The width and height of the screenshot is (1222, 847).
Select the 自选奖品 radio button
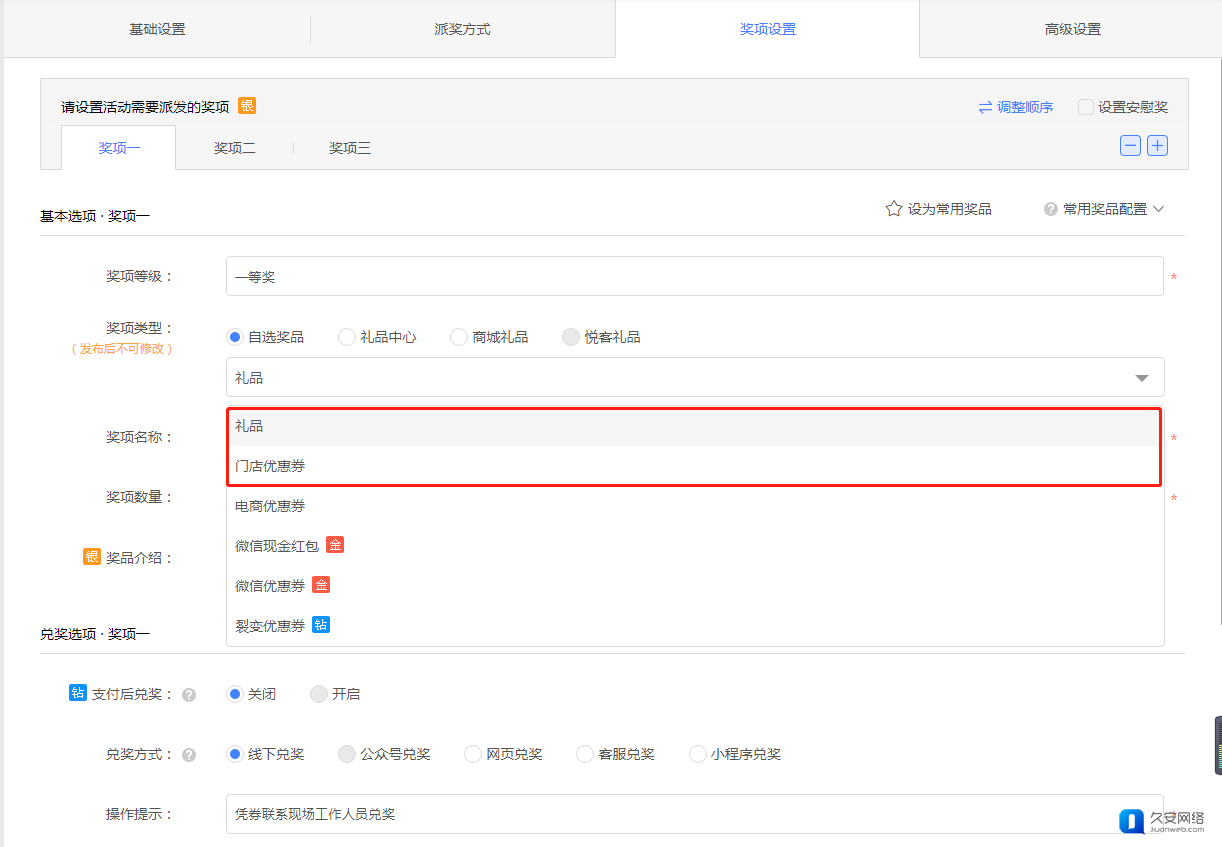pyautogui.click(x=236, y=337)
